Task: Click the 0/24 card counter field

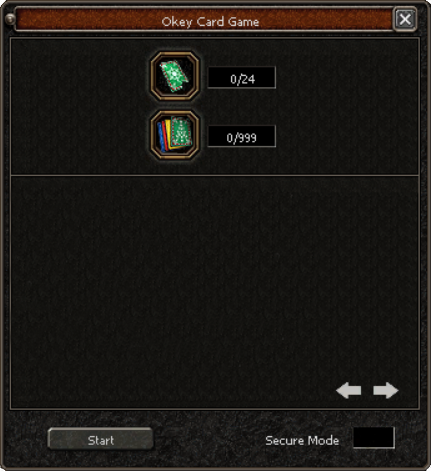Action: click(242, 78)
